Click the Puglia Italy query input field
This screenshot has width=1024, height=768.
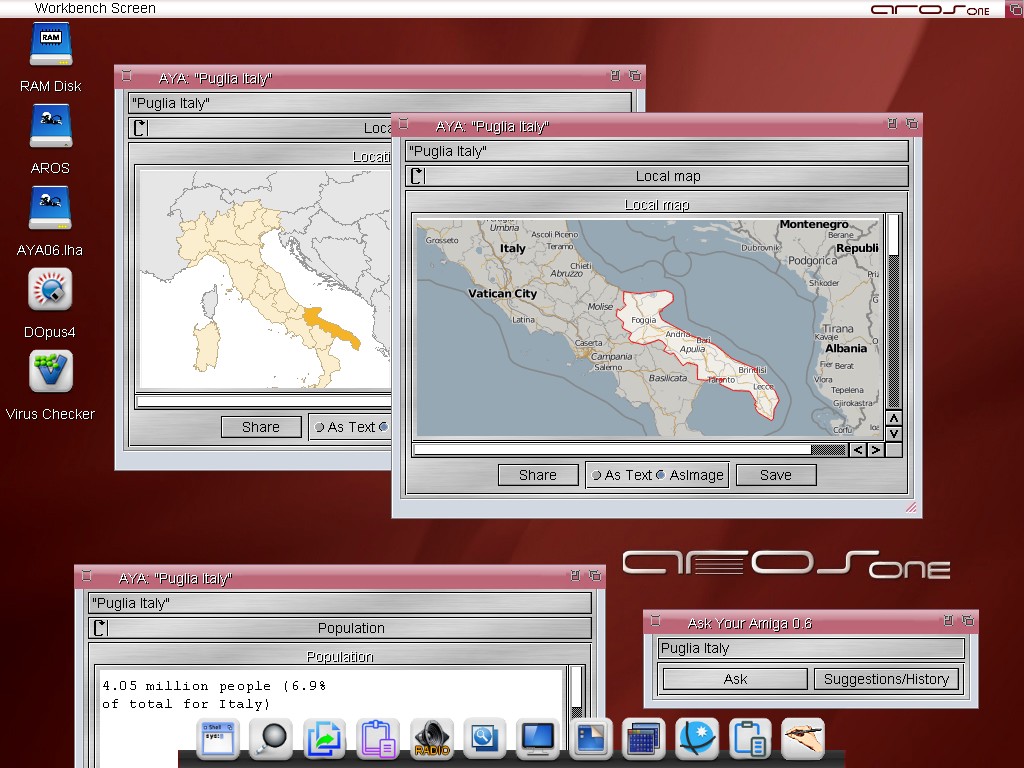coord(810,648)
